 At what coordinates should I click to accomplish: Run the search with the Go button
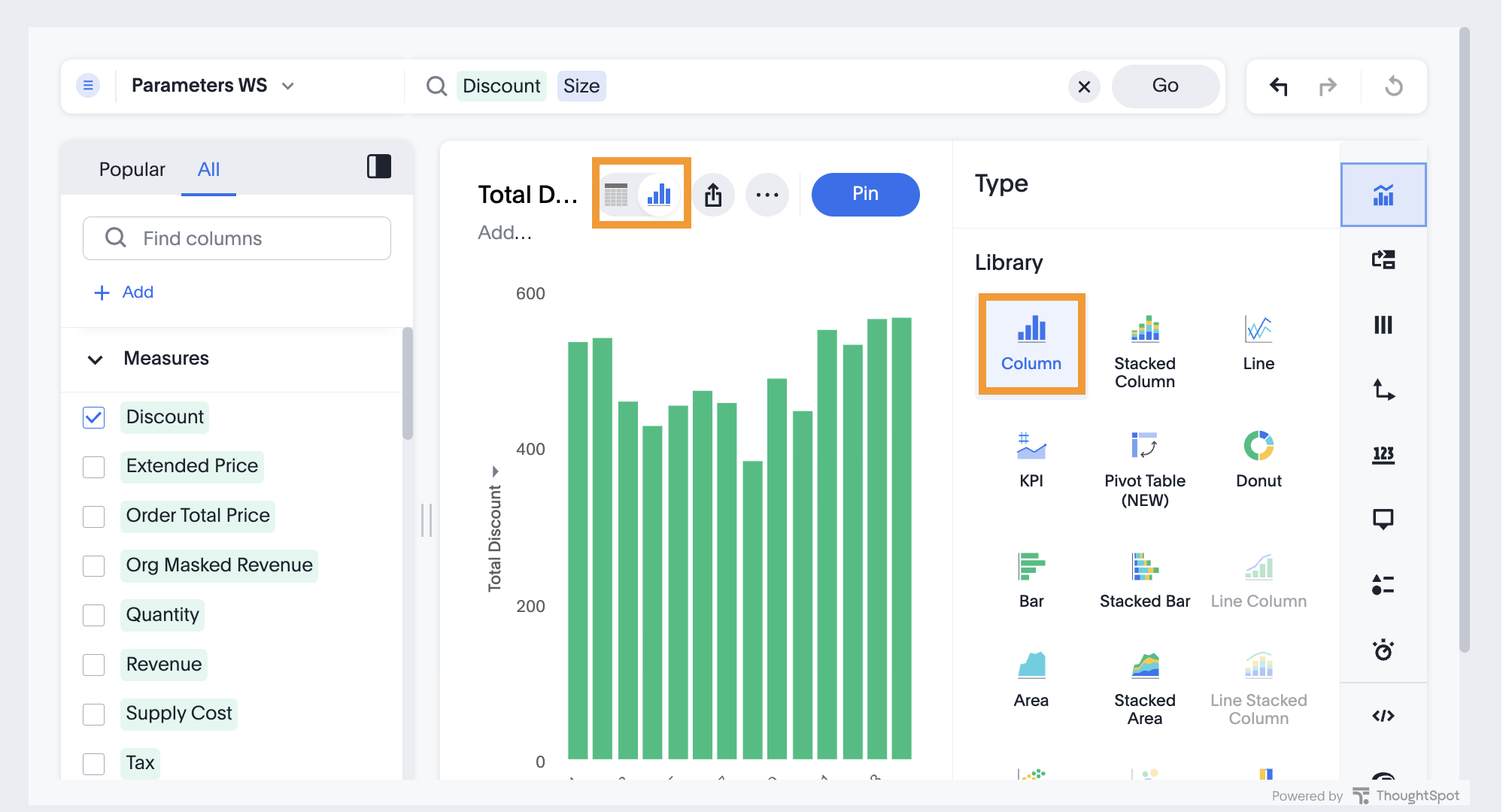coord(1165,86)
